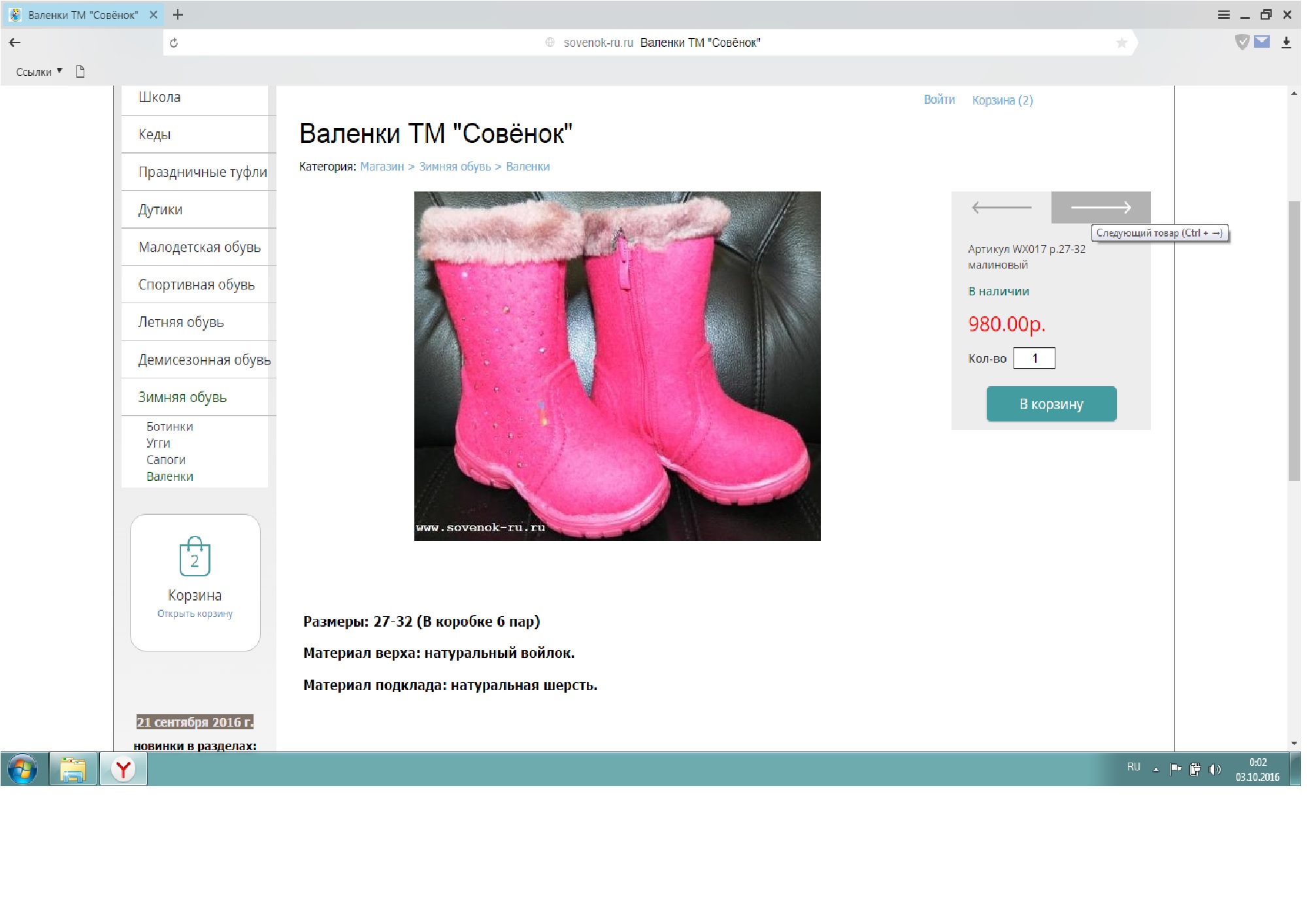Click Show Desktop strip at taskbar end
1307x924 pixels.
tap(1295, 769)
